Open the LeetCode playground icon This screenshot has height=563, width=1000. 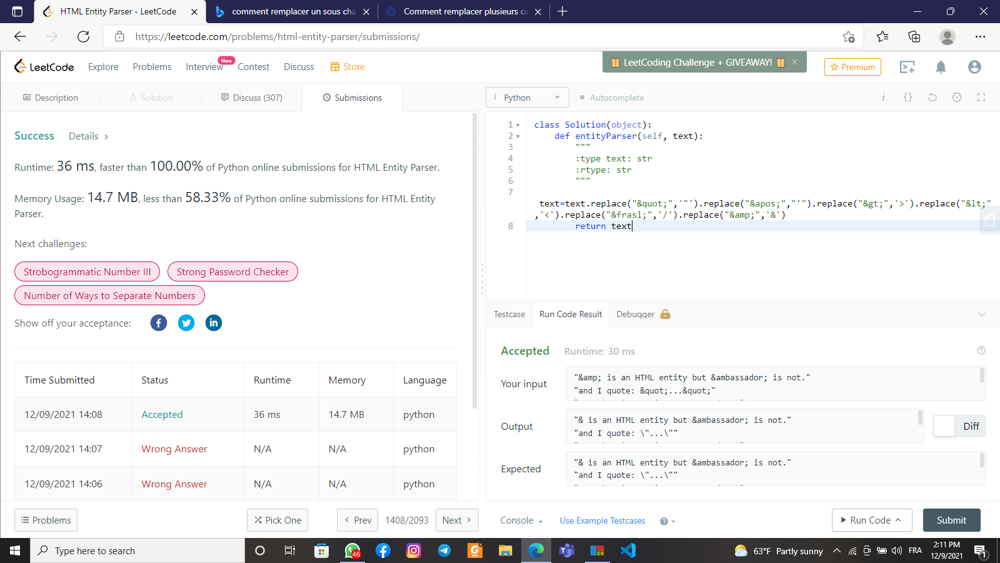[907, 67]
